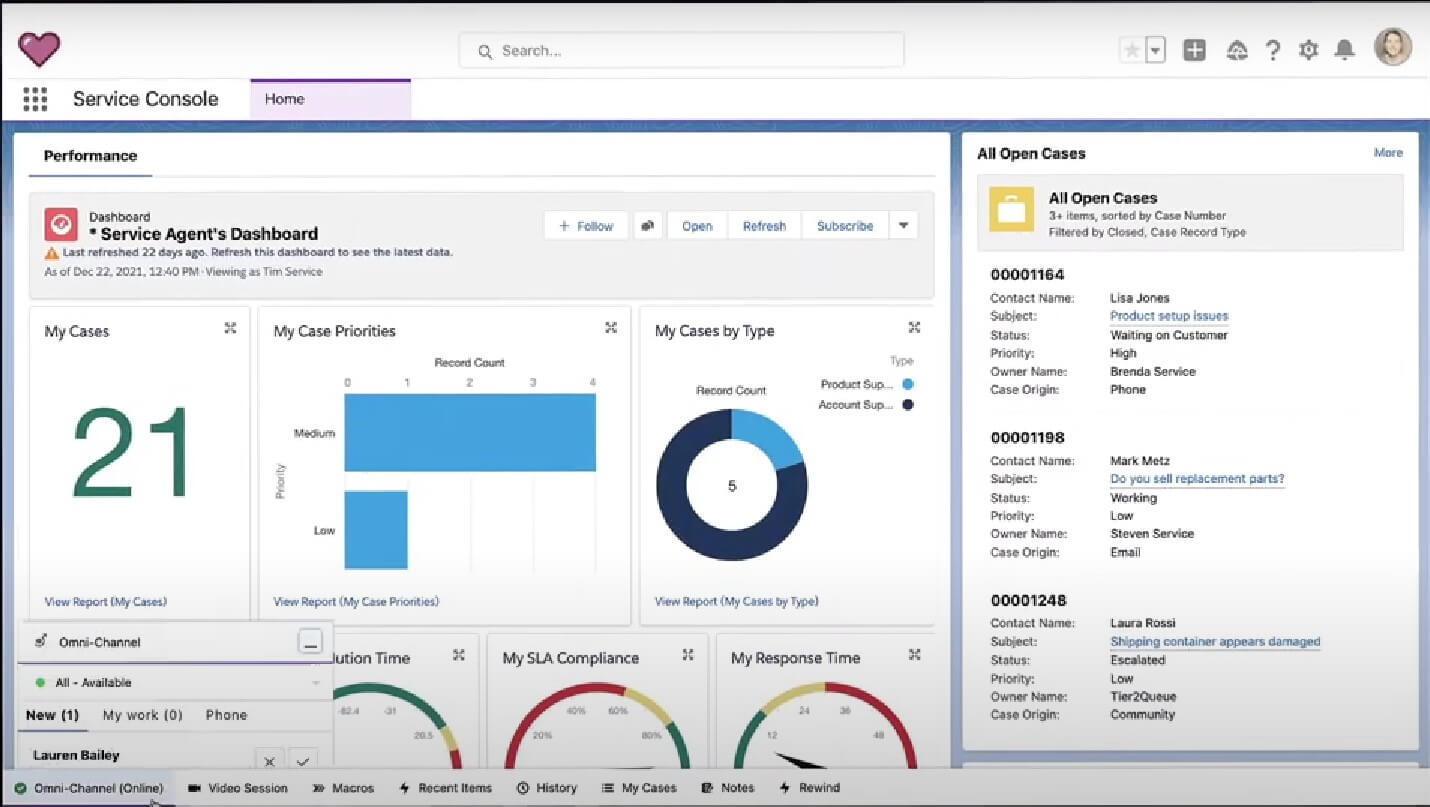Image resolution: width=1430 pixels, height=807 pixels.
Task: Expand the My Cases by Type chart
Action: (x=914, y=327)
